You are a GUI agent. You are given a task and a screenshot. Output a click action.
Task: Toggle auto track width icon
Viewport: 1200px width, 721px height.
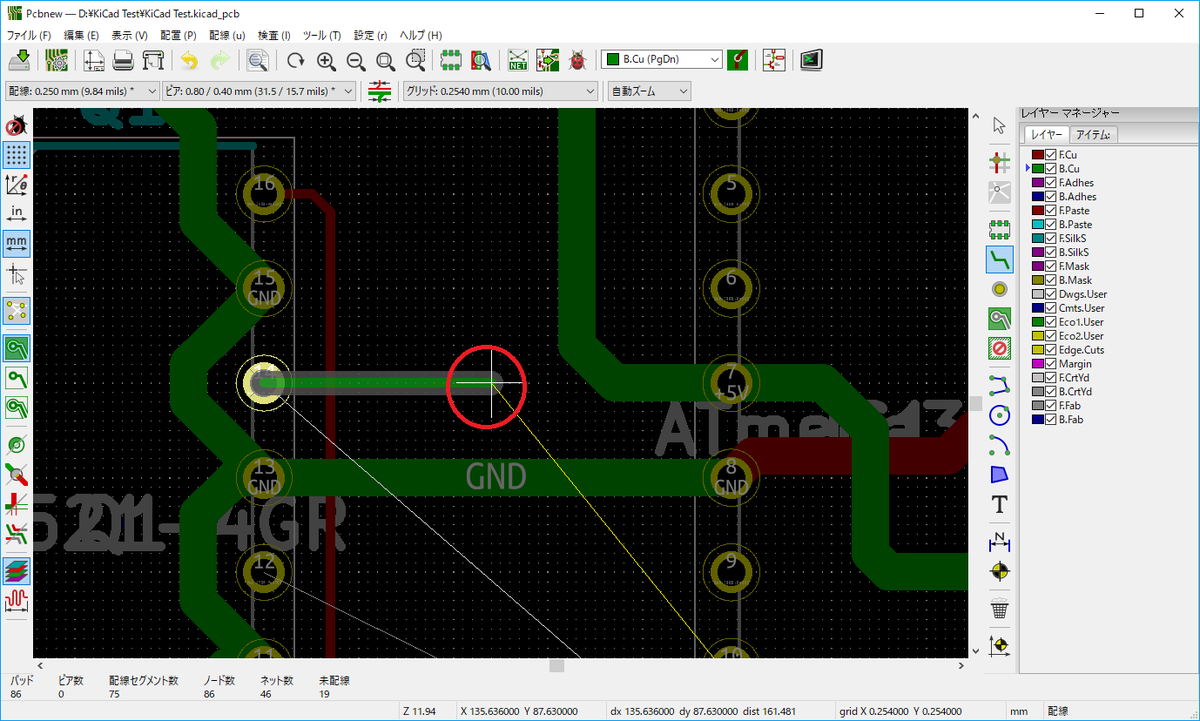click(x=380, y=91)
